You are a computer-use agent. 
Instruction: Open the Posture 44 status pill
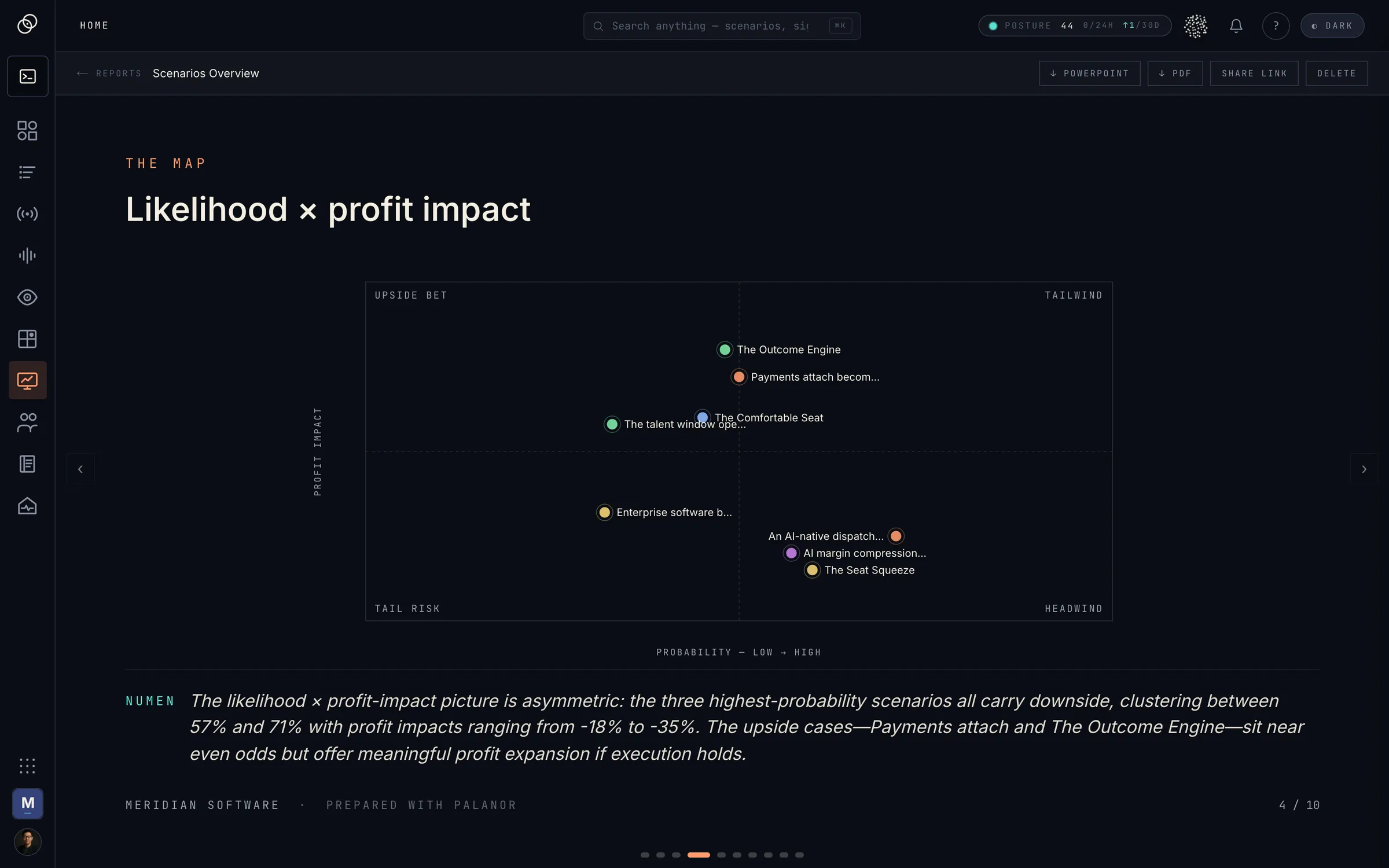(x=1075, y=26)
